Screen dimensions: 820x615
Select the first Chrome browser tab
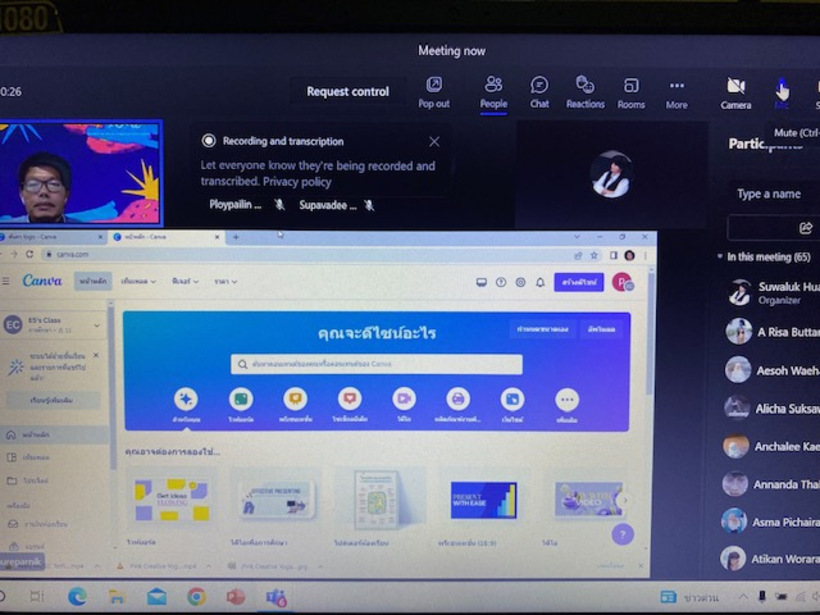pos(50,237)
